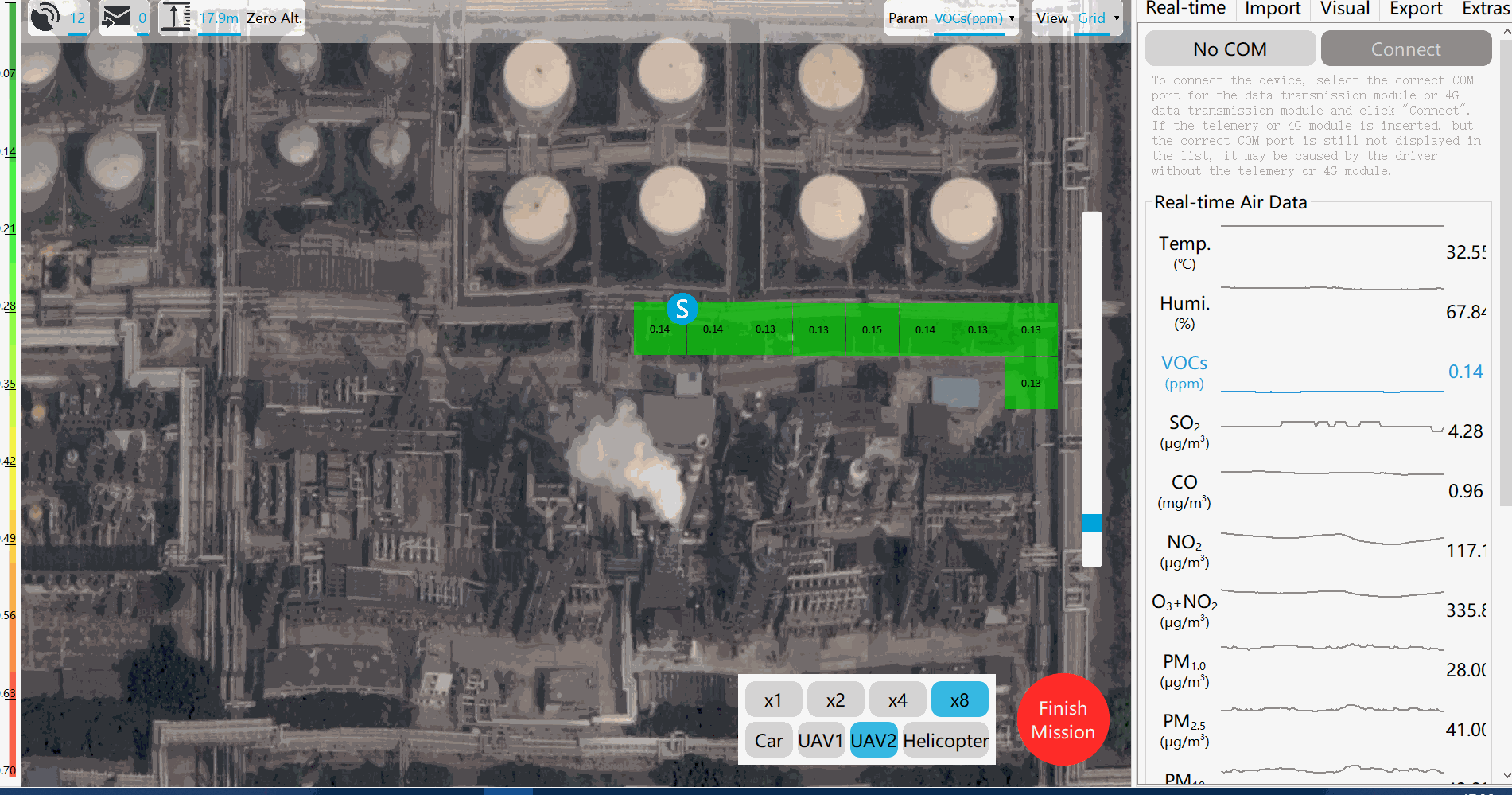Click the Temp. reading in air data panel
This screenshot has width=1512, height=795.
pos(1468,252)
